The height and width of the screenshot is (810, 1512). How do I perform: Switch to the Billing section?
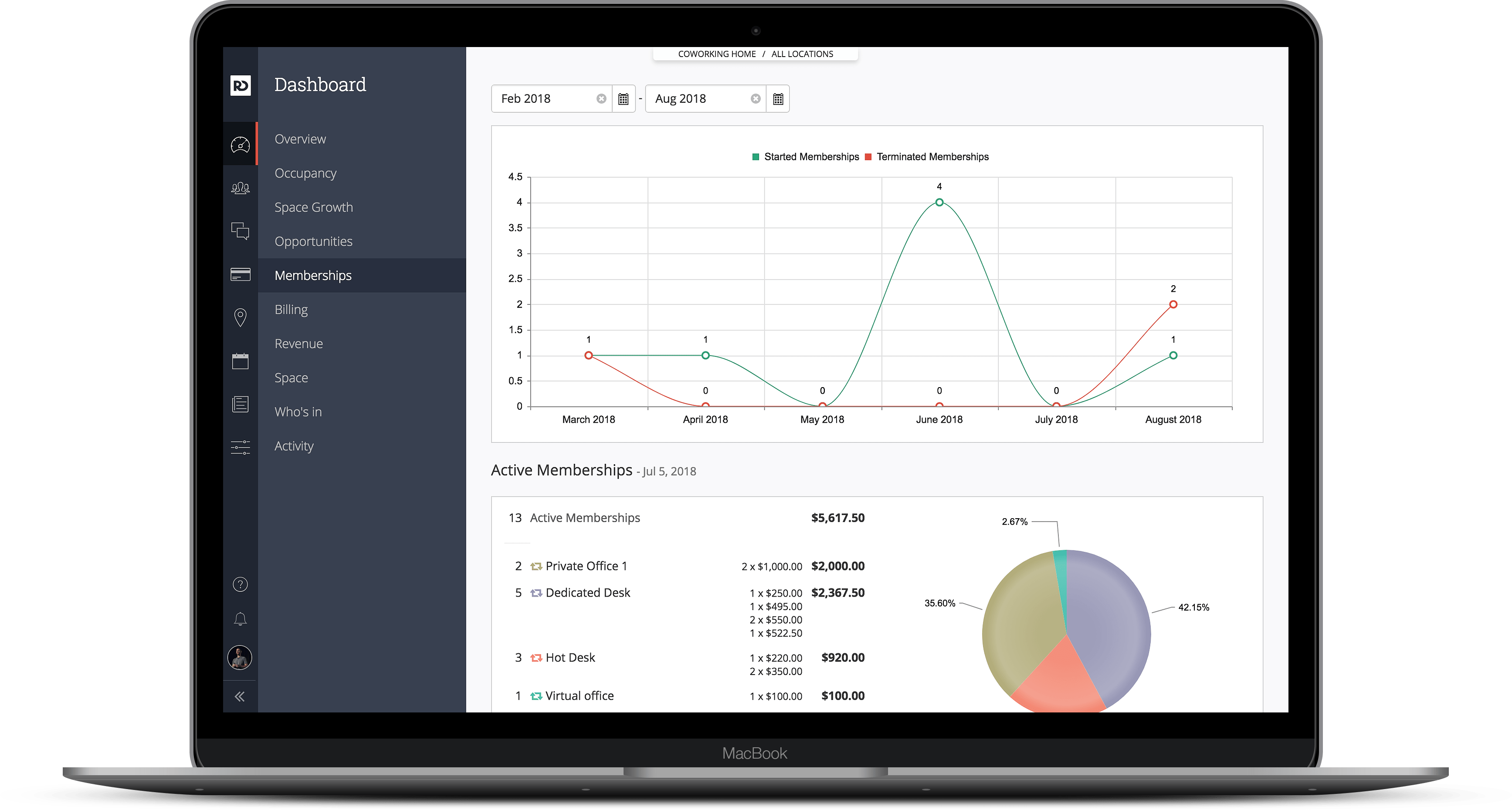tap(291, 309)
